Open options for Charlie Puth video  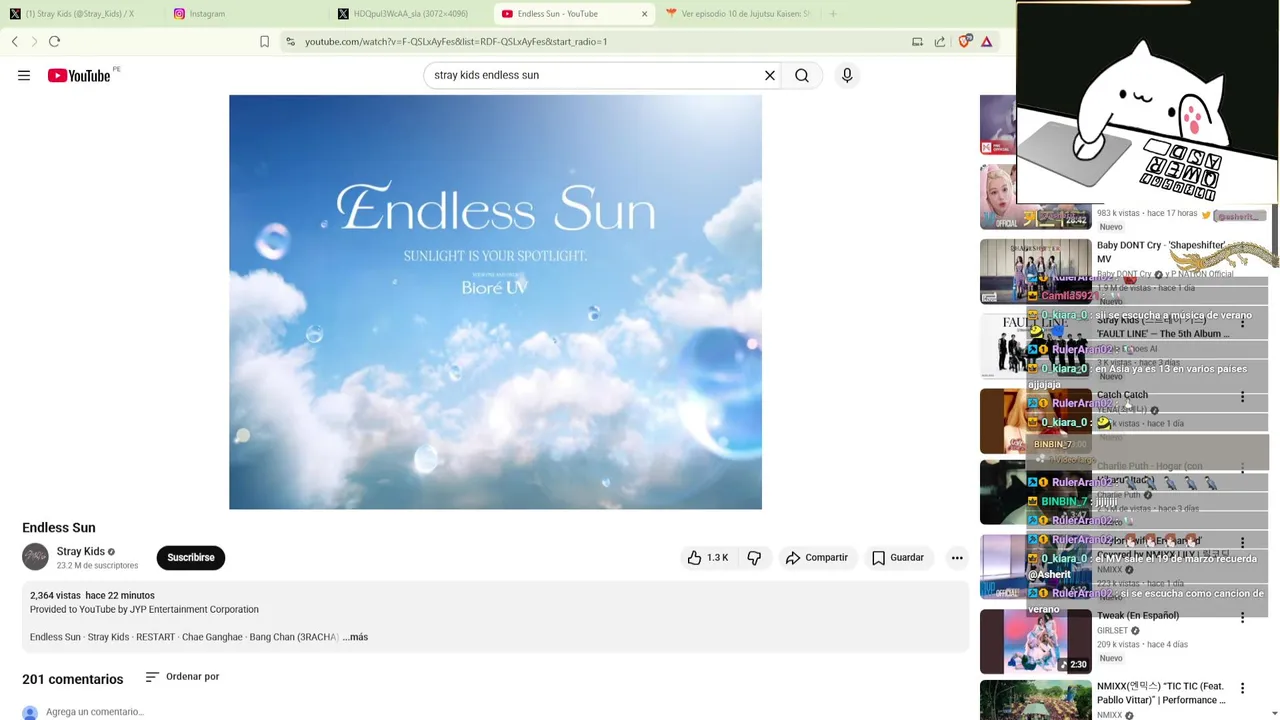[x=1243, y=469]
